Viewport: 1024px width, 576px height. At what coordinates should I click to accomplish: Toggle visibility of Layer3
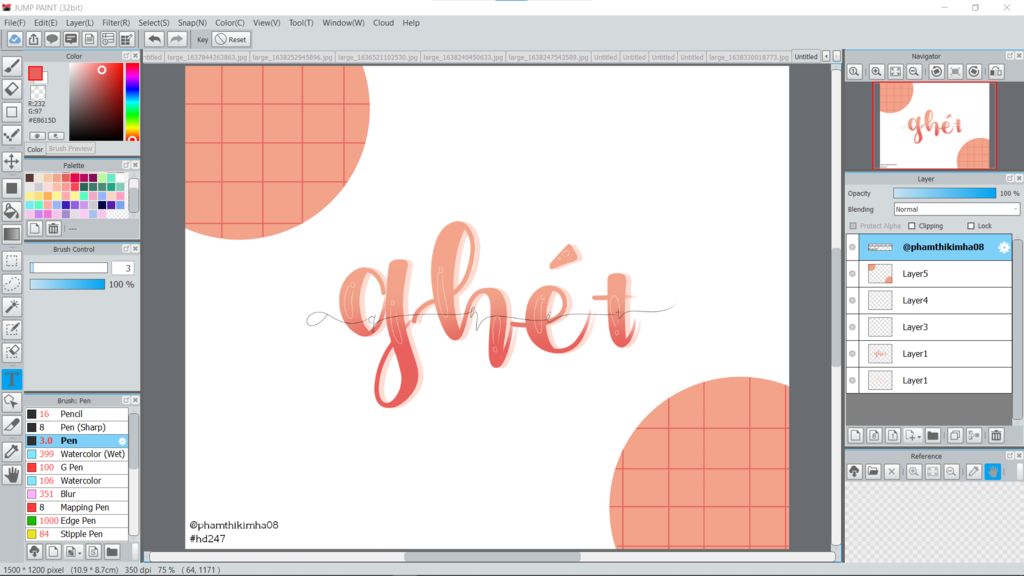pos(852,327)
